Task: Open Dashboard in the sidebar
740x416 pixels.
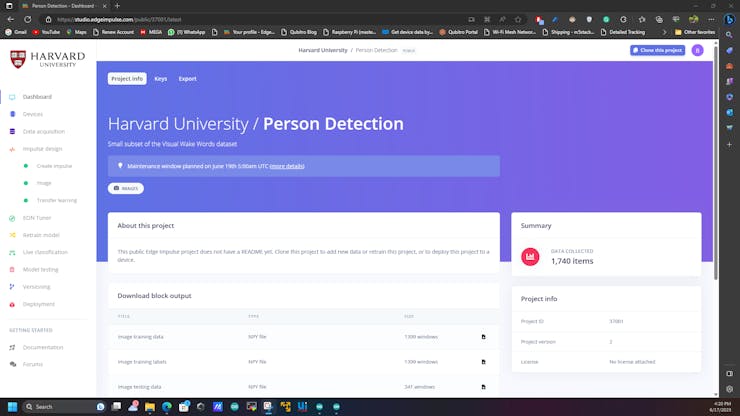Action: (37, 97)
